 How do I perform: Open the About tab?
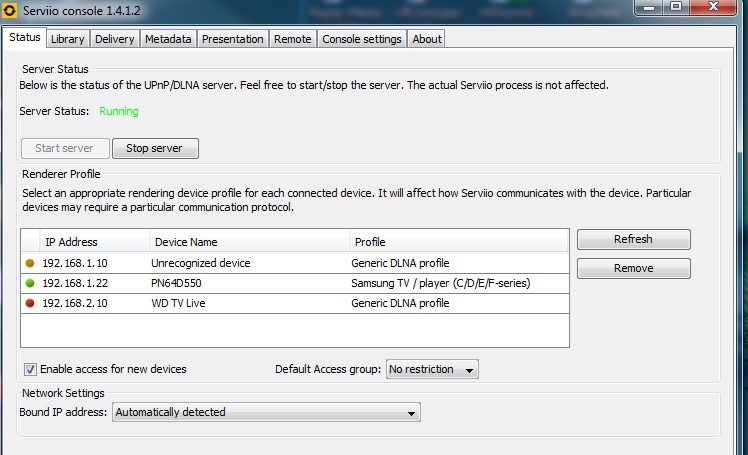click(x=427, y=39)
